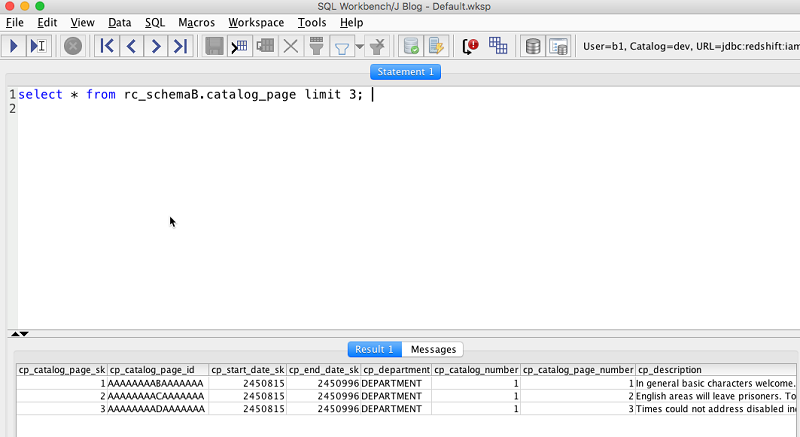Close the window with red button
The height and width of the screenshot is (437, 800).
[10, 7]
